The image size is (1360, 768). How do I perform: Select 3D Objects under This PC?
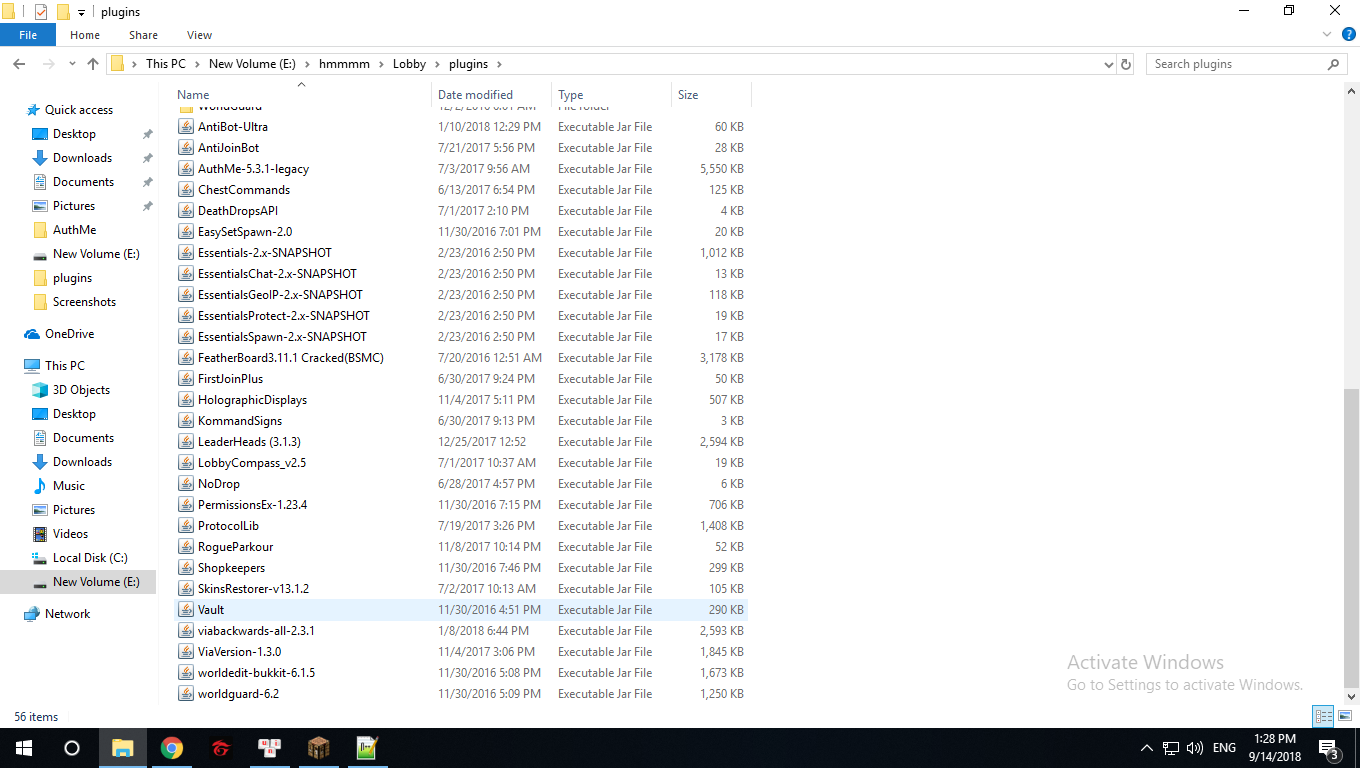coord(81,390)
